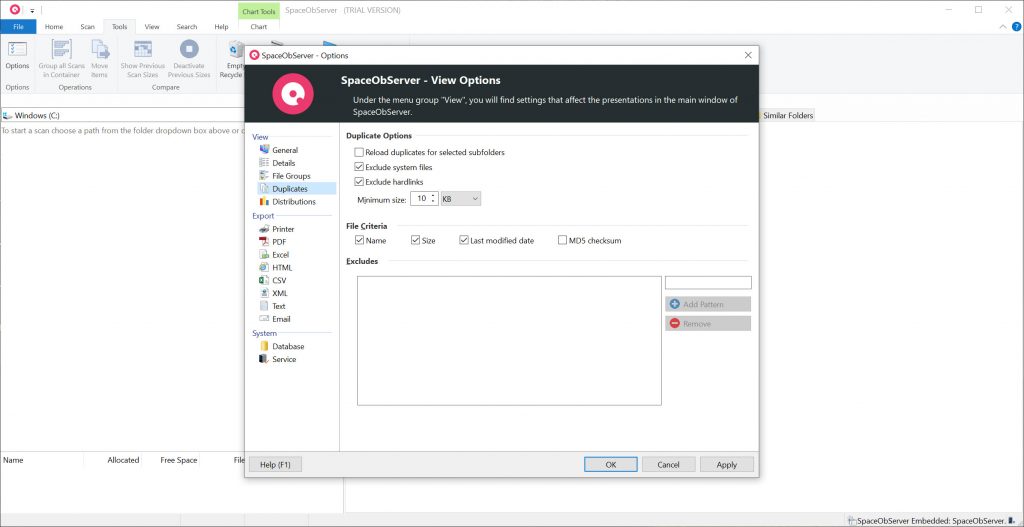The width and height of the screenshot is (1024, 527).
Task: Select Details in the options tree
Action: click(283, 163)
